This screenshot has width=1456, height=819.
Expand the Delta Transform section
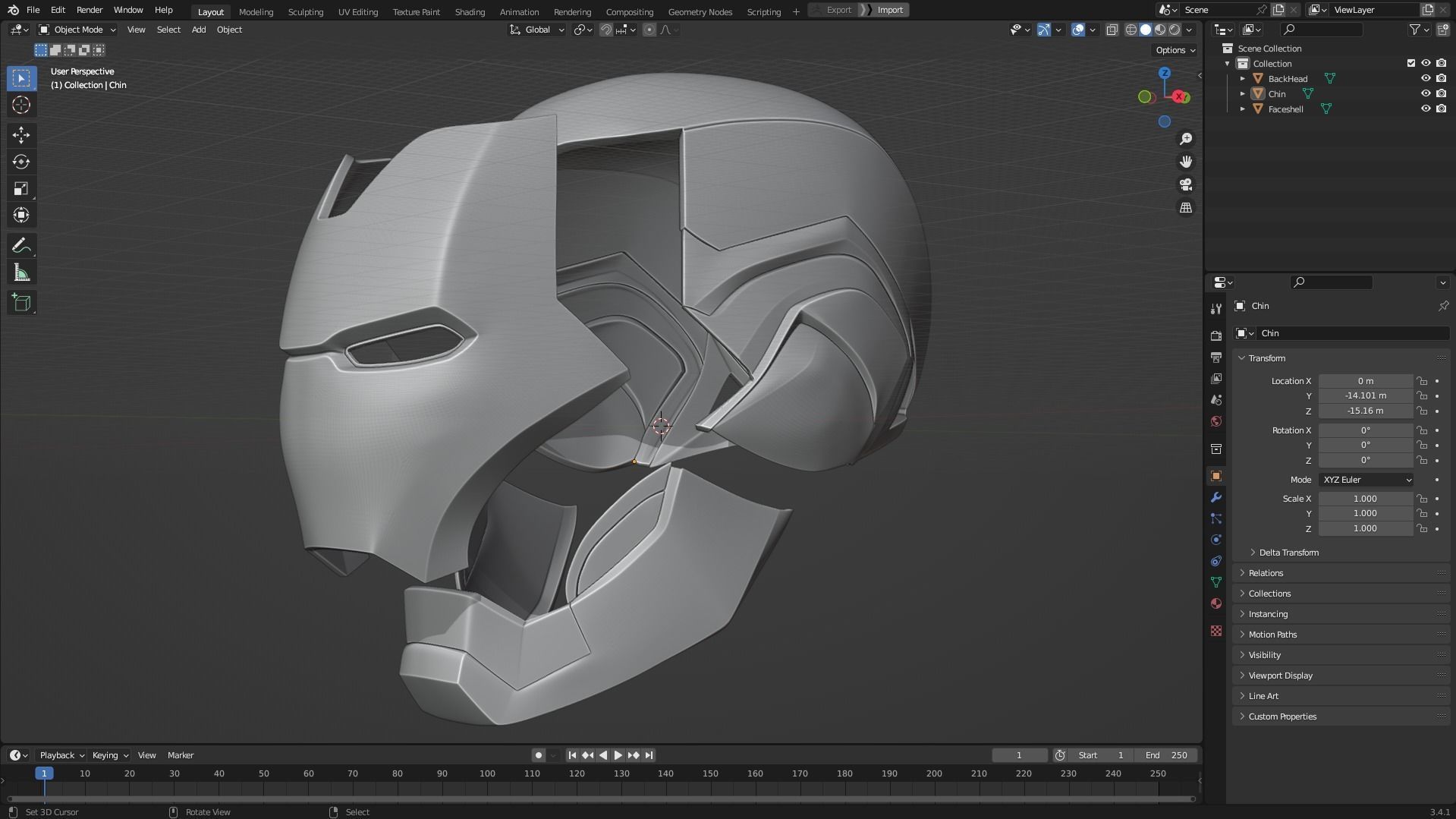[x=1288, y=553]
